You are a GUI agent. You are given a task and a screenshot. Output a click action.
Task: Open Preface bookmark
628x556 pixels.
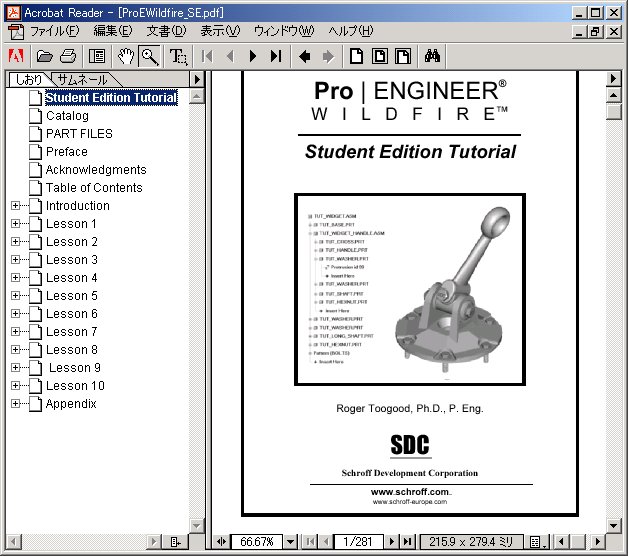(66, 152)
